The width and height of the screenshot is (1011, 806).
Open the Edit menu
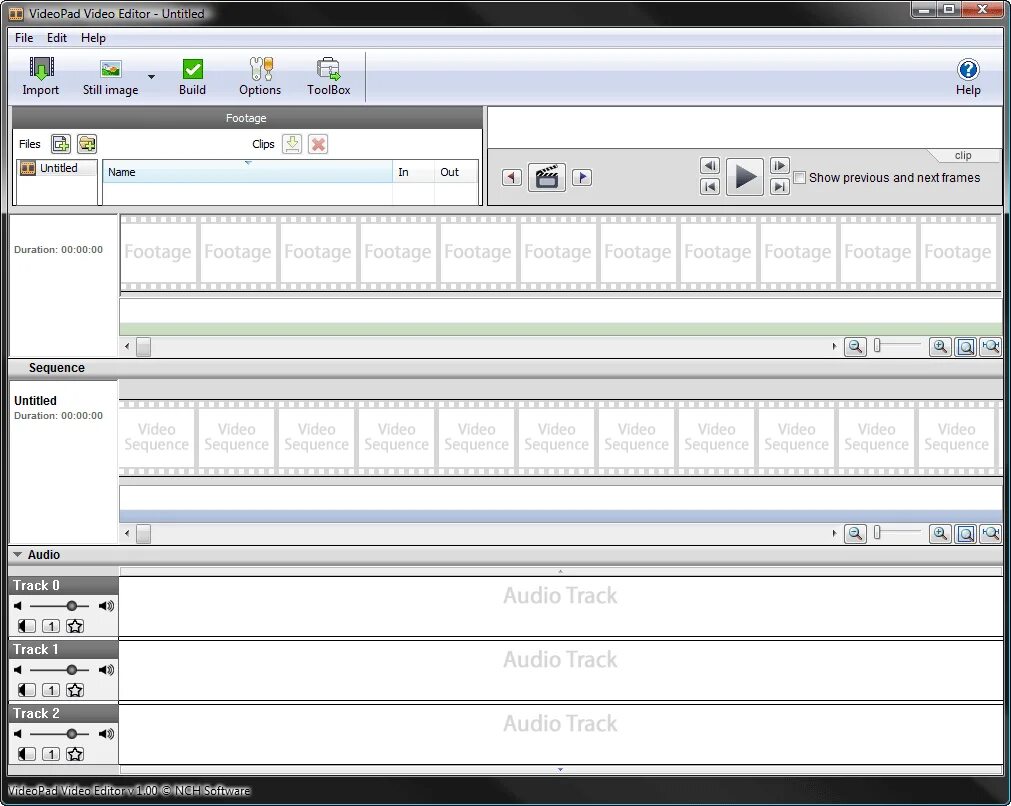[x=57, y=38]
